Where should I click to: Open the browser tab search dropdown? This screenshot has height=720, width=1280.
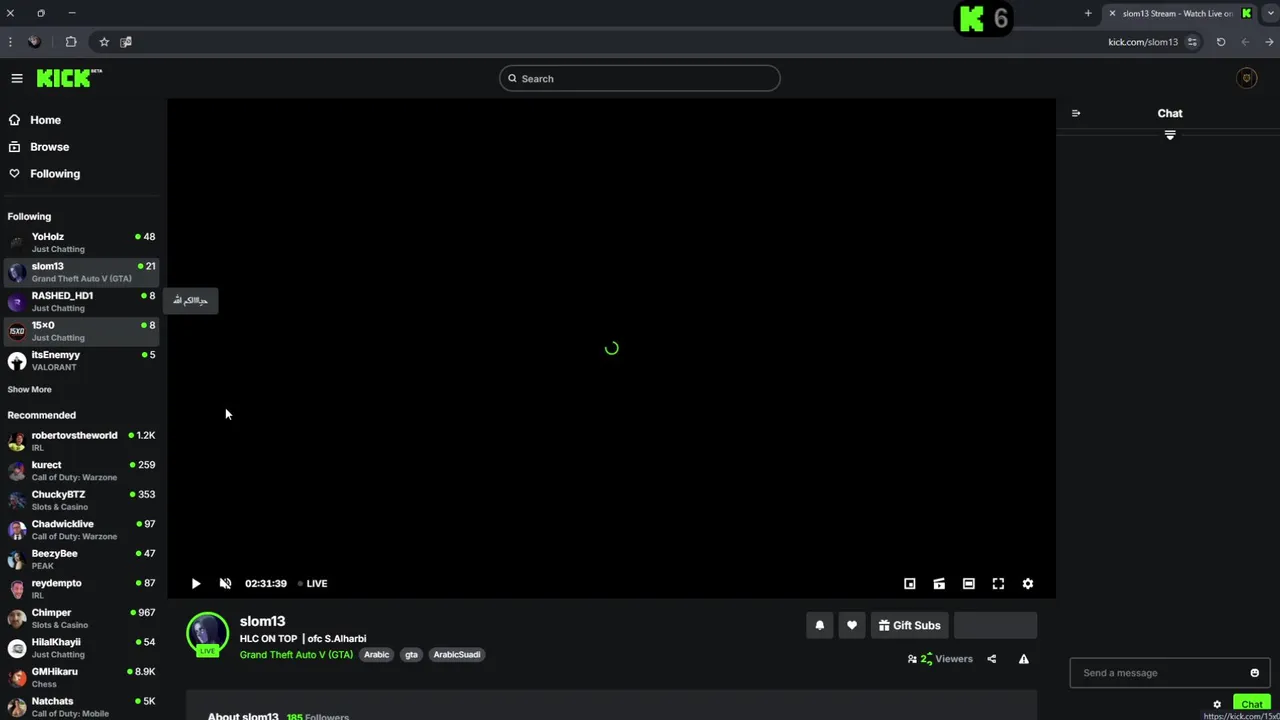pyautogui.click(x=1271, y=13)
